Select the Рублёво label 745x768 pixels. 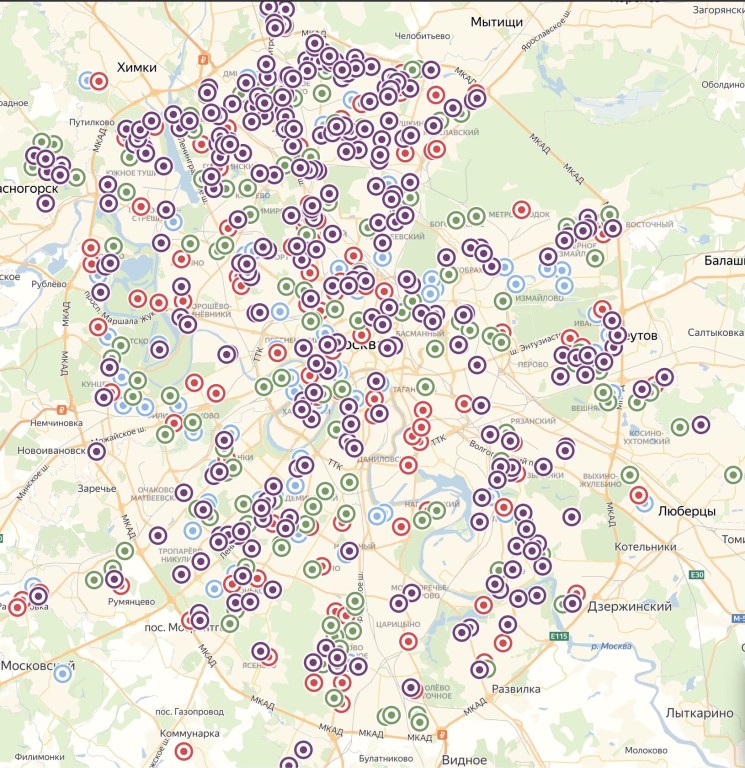[49, 284]
